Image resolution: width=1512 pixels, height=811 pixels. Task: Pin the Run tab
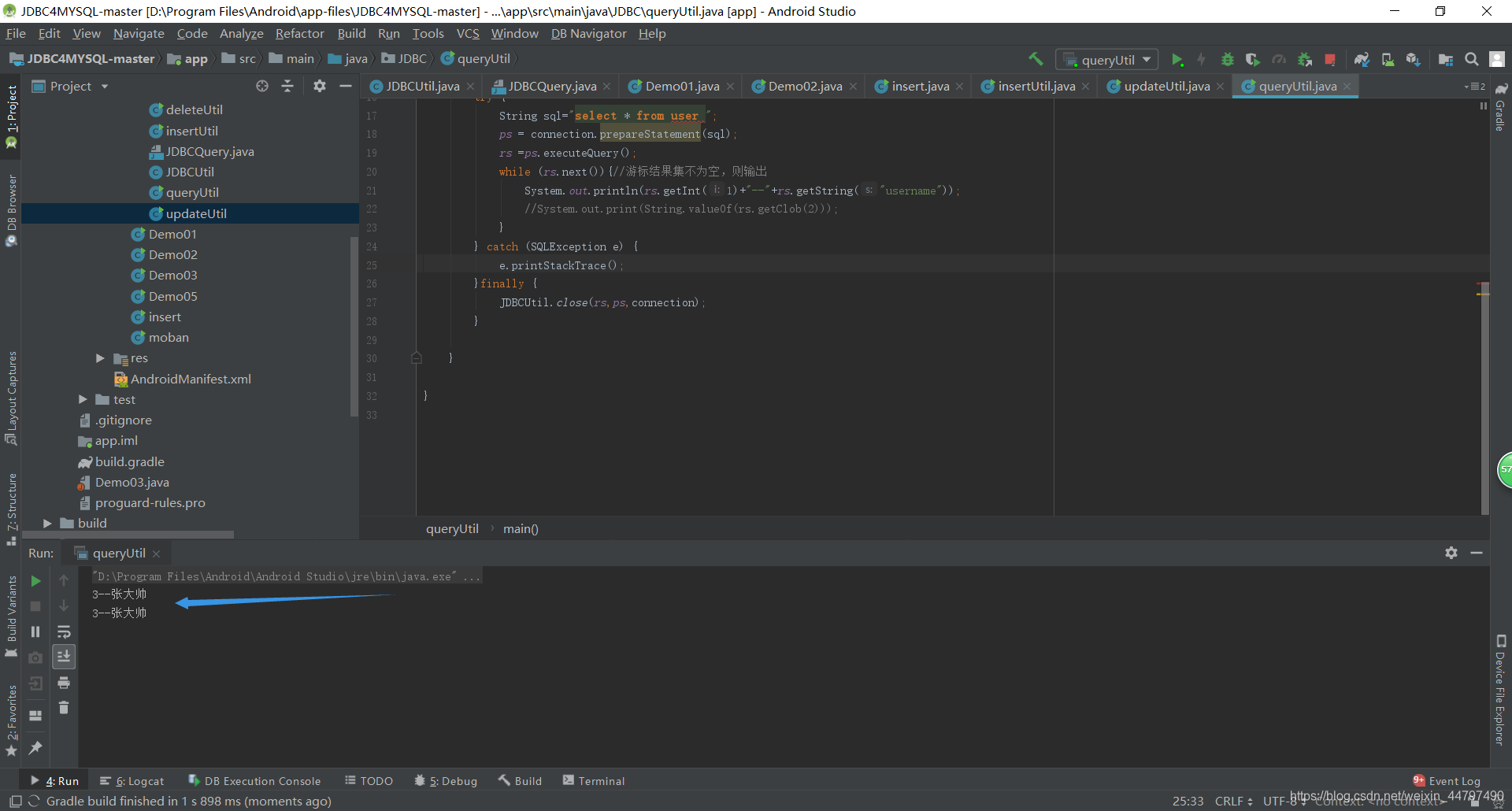(x=35, y=747)
